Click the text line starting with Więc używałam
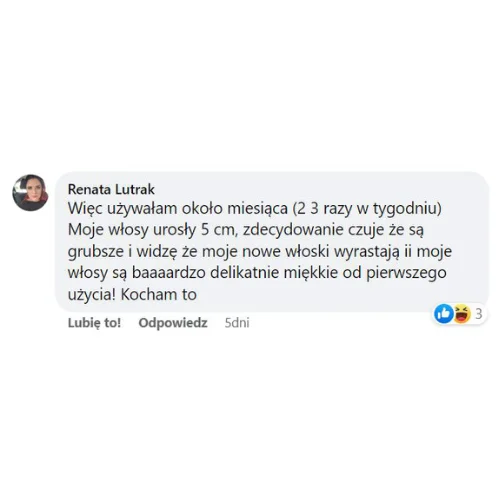 tap(255, 209)
